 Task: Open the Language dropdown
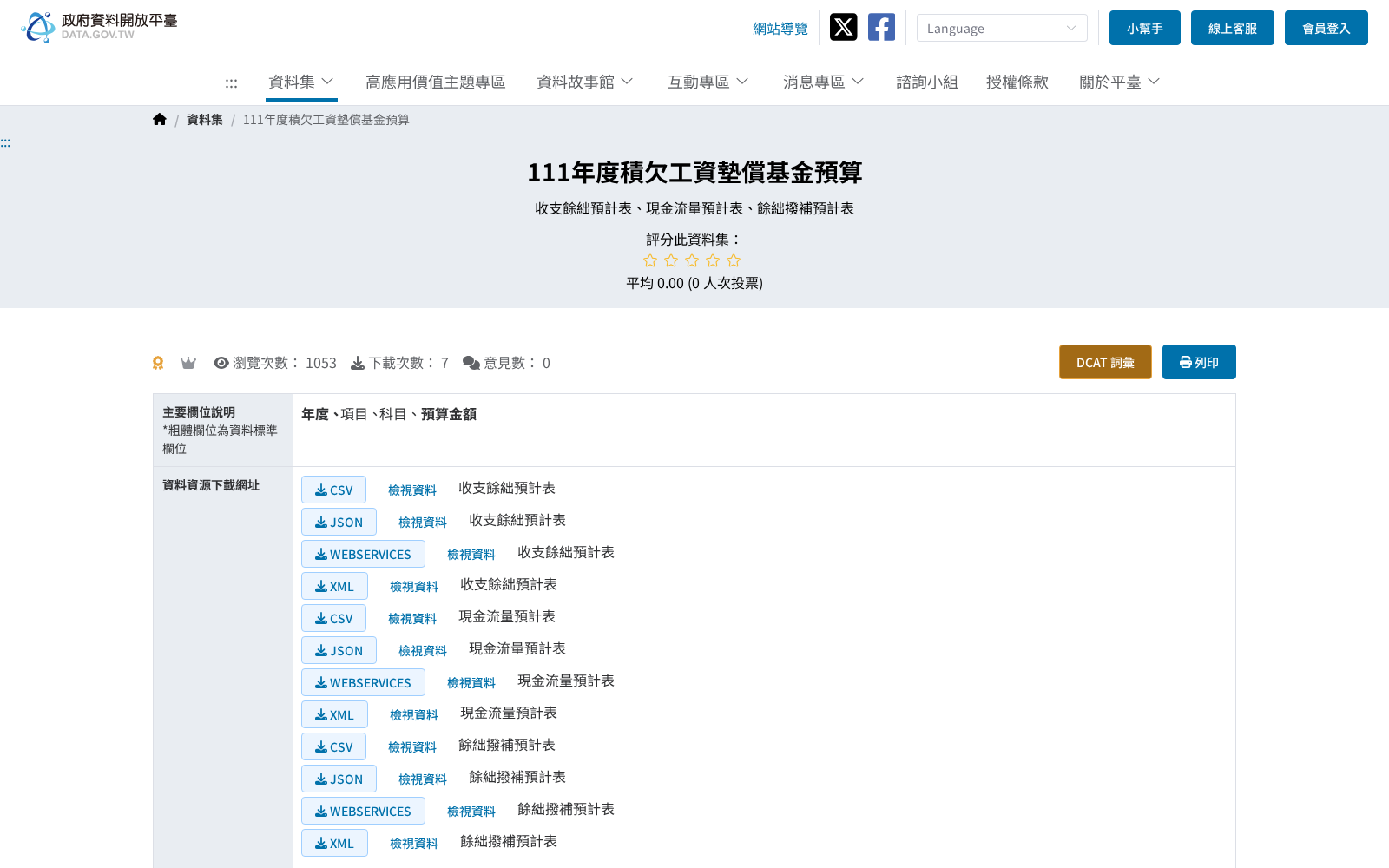[x=1002, y=28]
